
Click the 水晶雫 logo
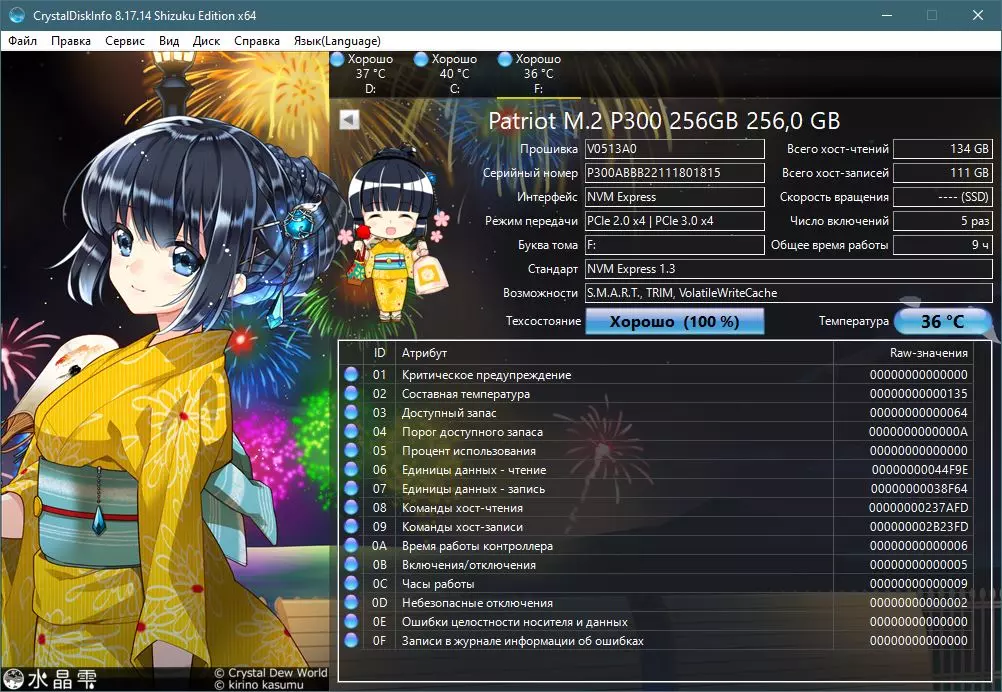tap(50, 679)
